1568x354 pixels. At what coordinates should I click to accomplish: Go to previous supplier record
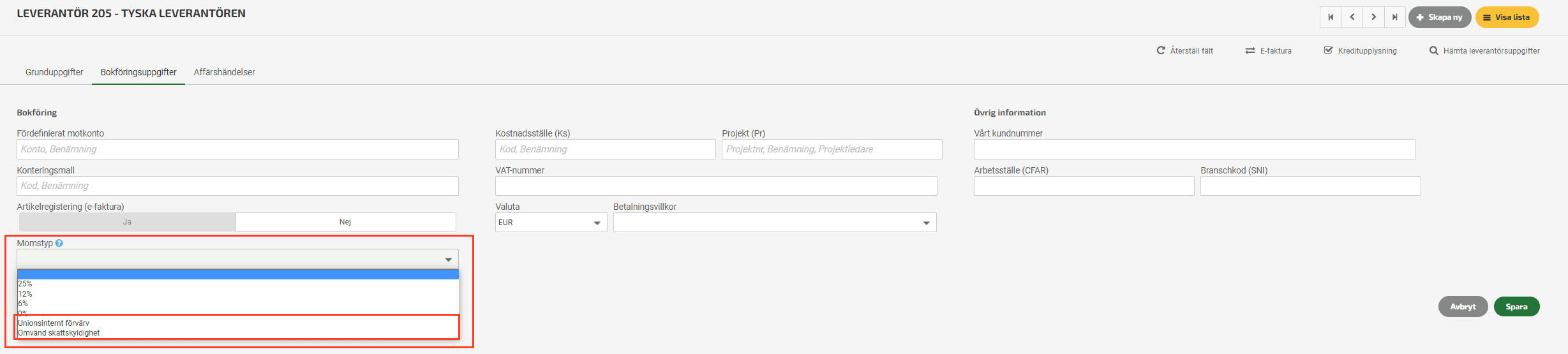[1352, 17]
